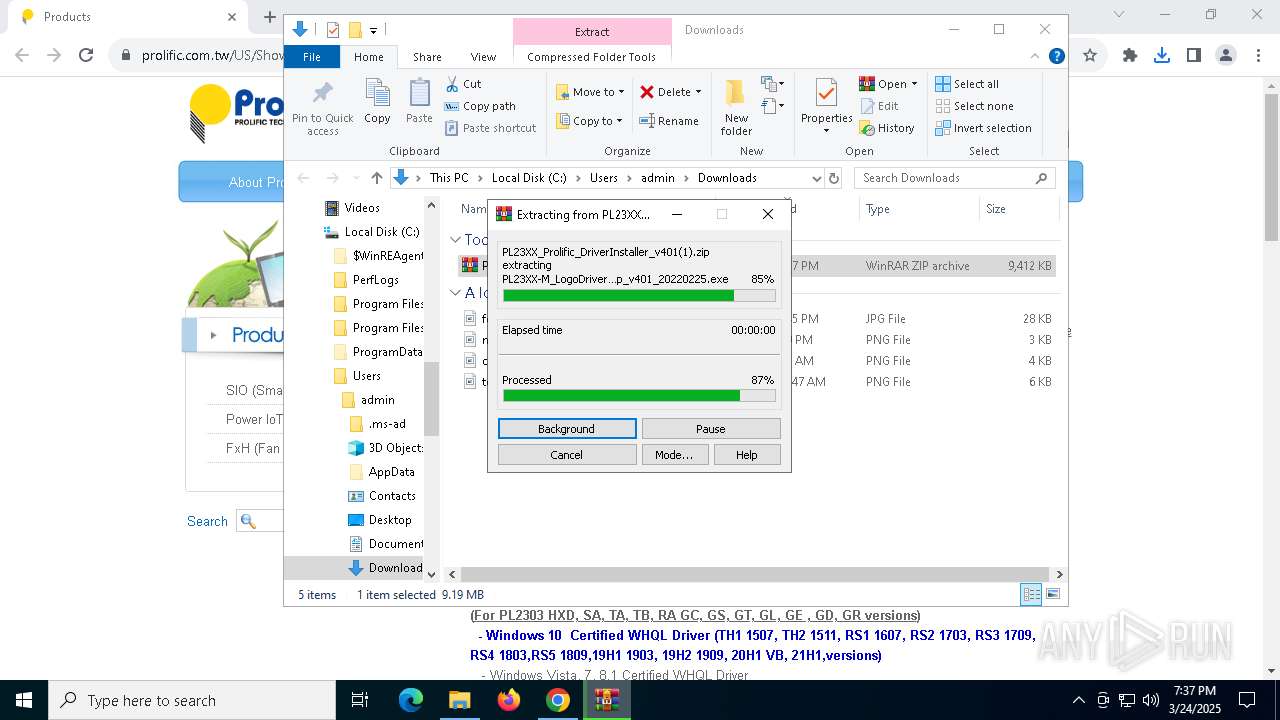Sort files by Size column

pyautogui.click(x=1018, y=209)
